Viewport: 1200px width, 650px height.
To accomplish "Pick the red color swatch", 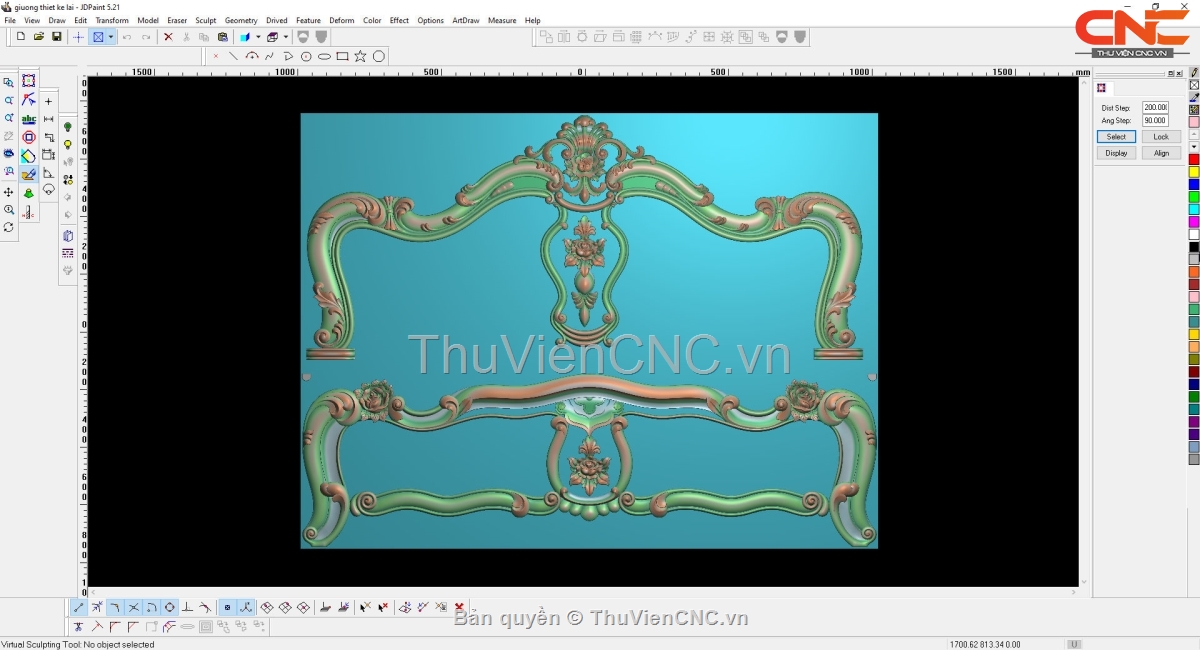I will click(1194, 160).
